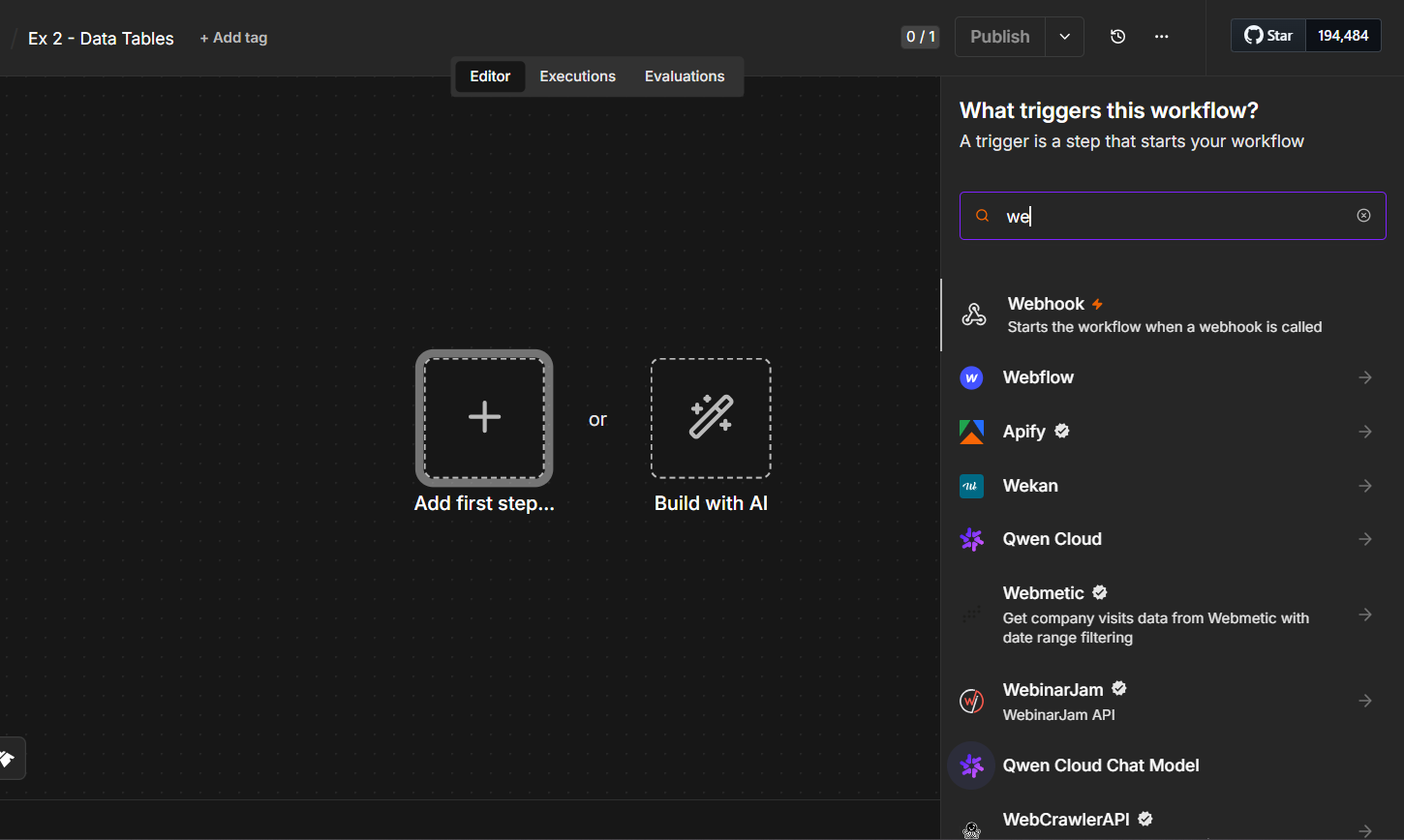
Task: Click the 0 / 1 counter badge
Action: pyautogui.click(x=920, y=37)
